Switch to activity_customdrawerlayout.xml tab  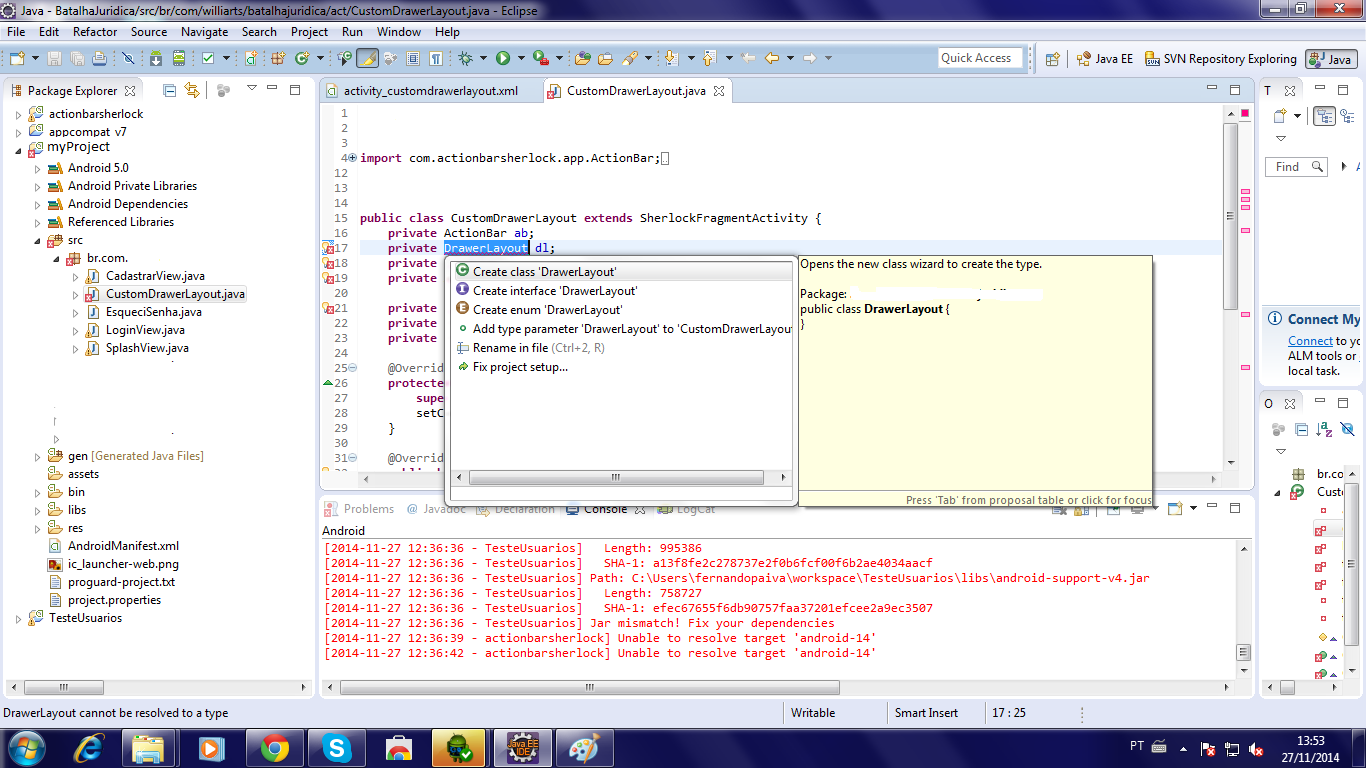[x=430, y=91]
